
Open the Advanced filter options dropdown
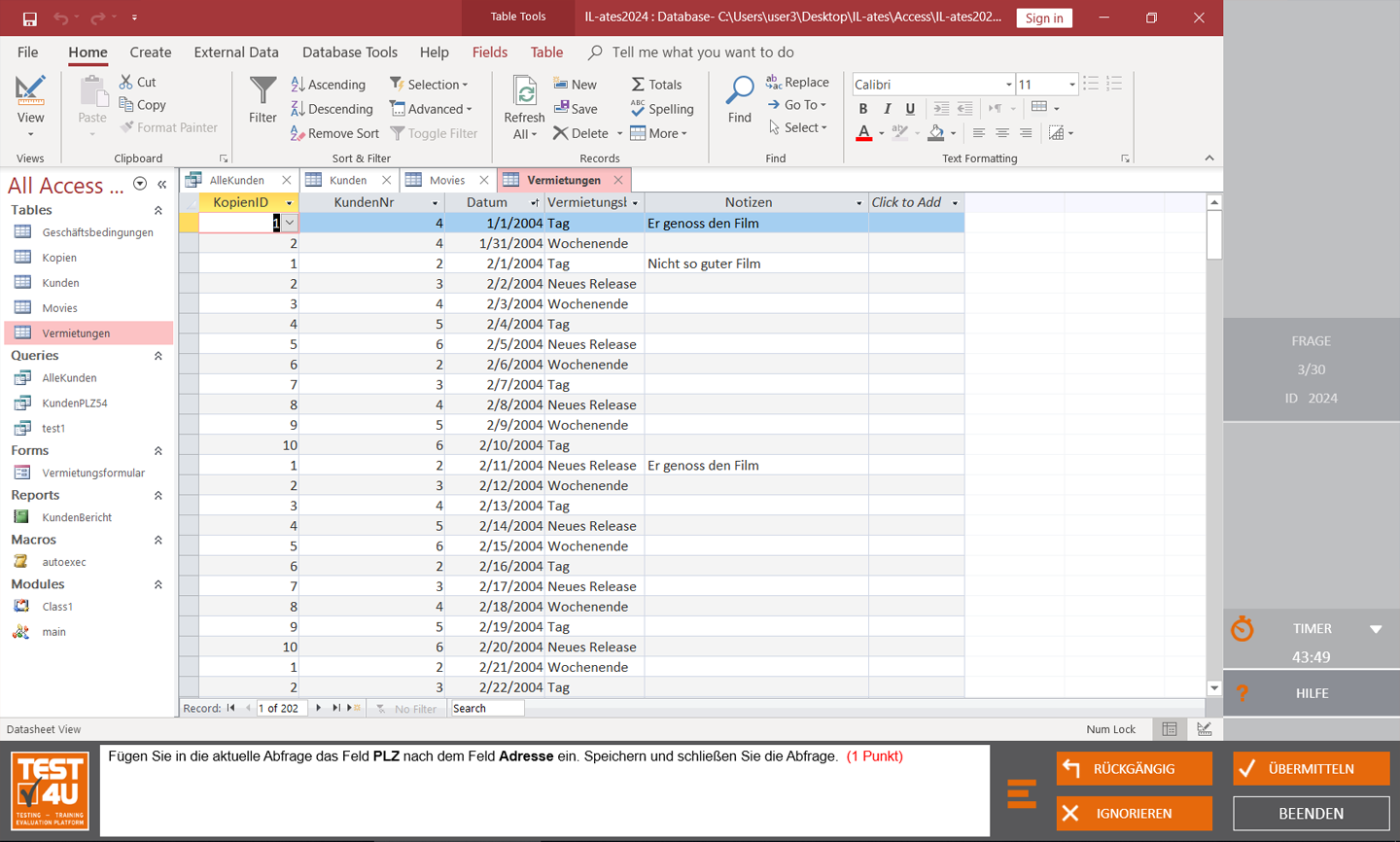[x=431, y=109]
